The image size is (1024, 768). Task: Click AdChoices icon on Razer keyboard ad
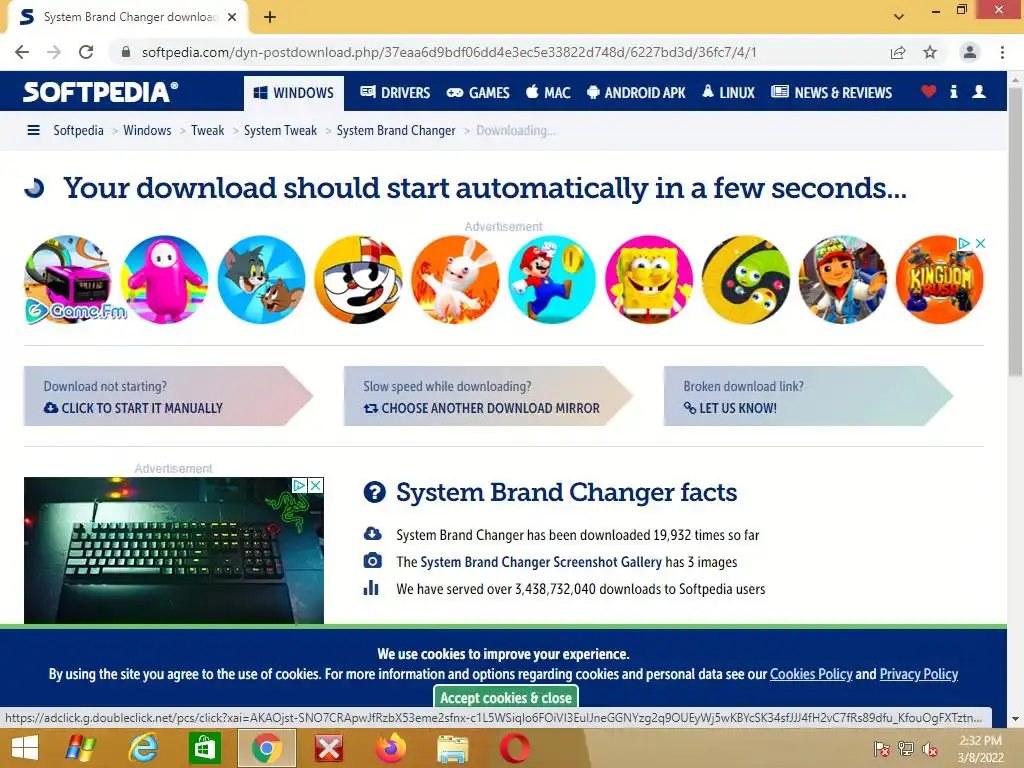coord(299,485)
